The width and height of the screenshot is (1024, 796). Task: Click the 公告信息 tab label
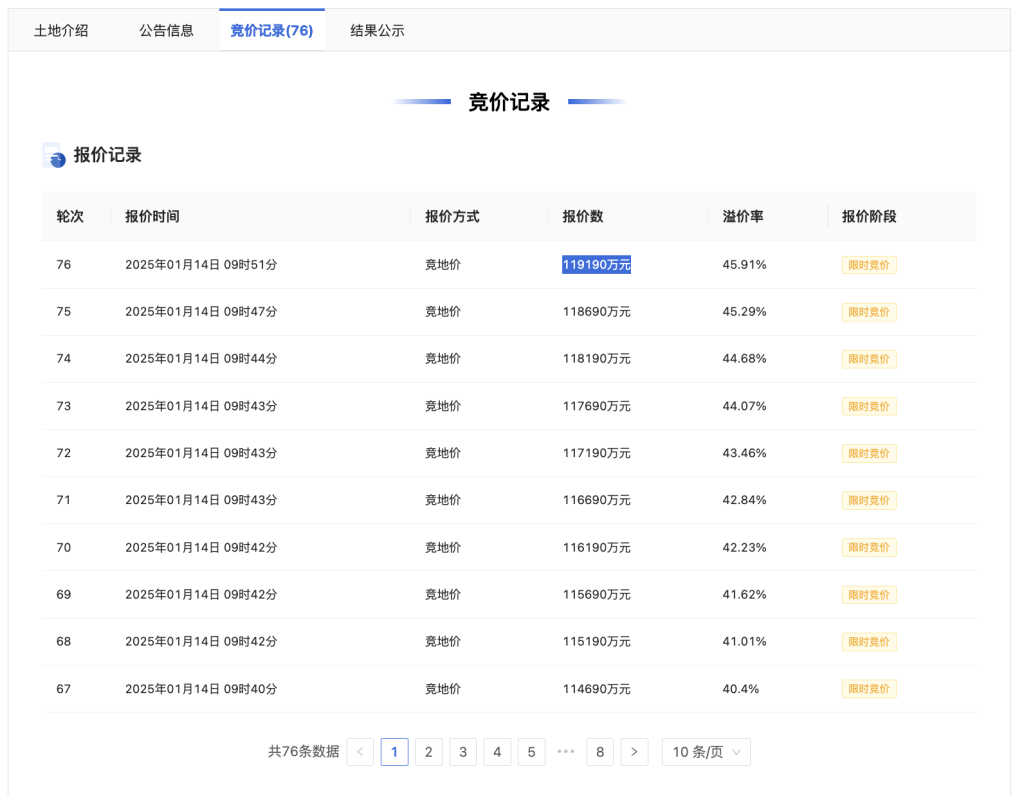pos(166,30)
